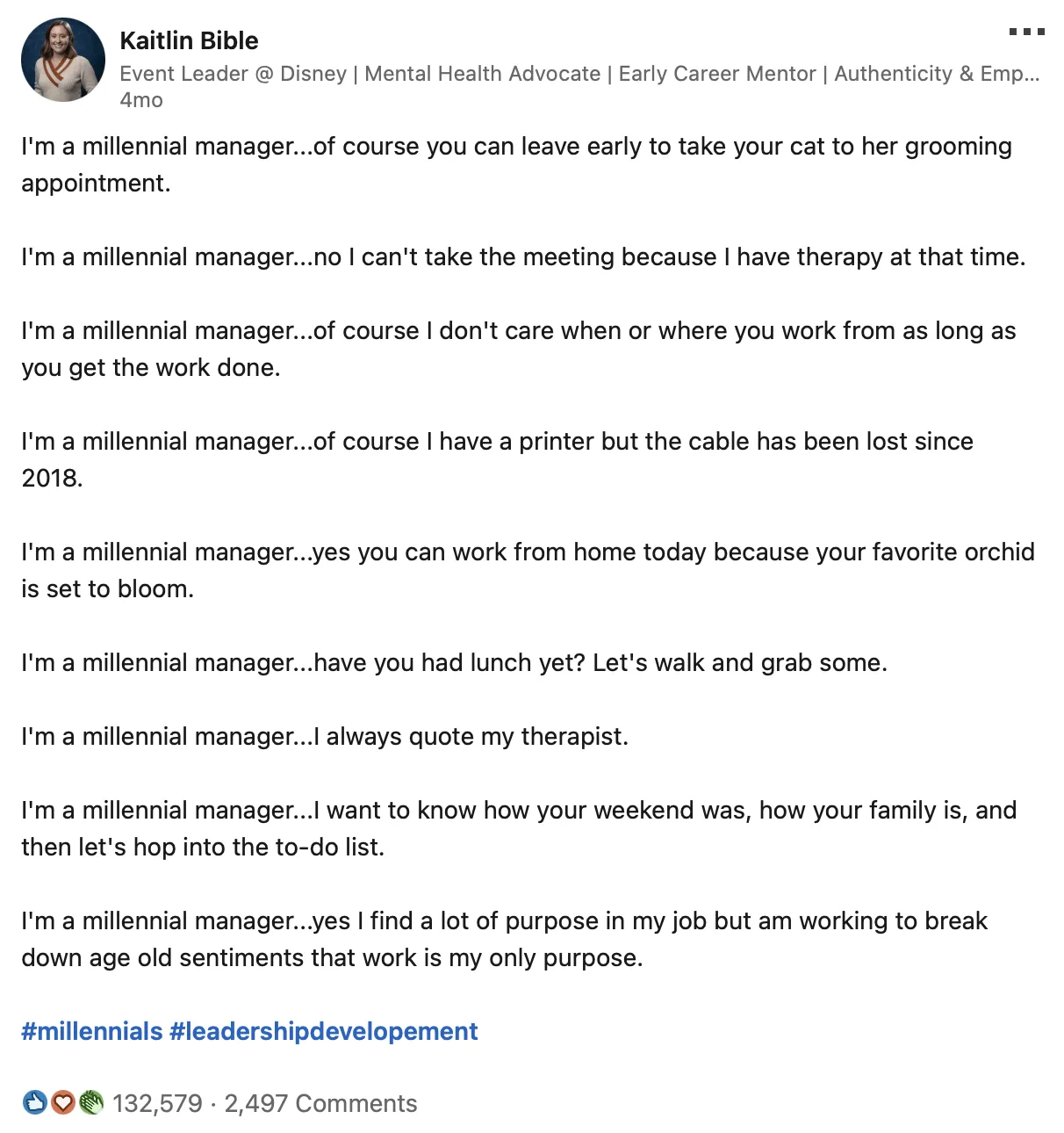Screen dimensions: 1064x1133
Task: View the 132,579 reactions list
Action: click(x=157, y=1103)
